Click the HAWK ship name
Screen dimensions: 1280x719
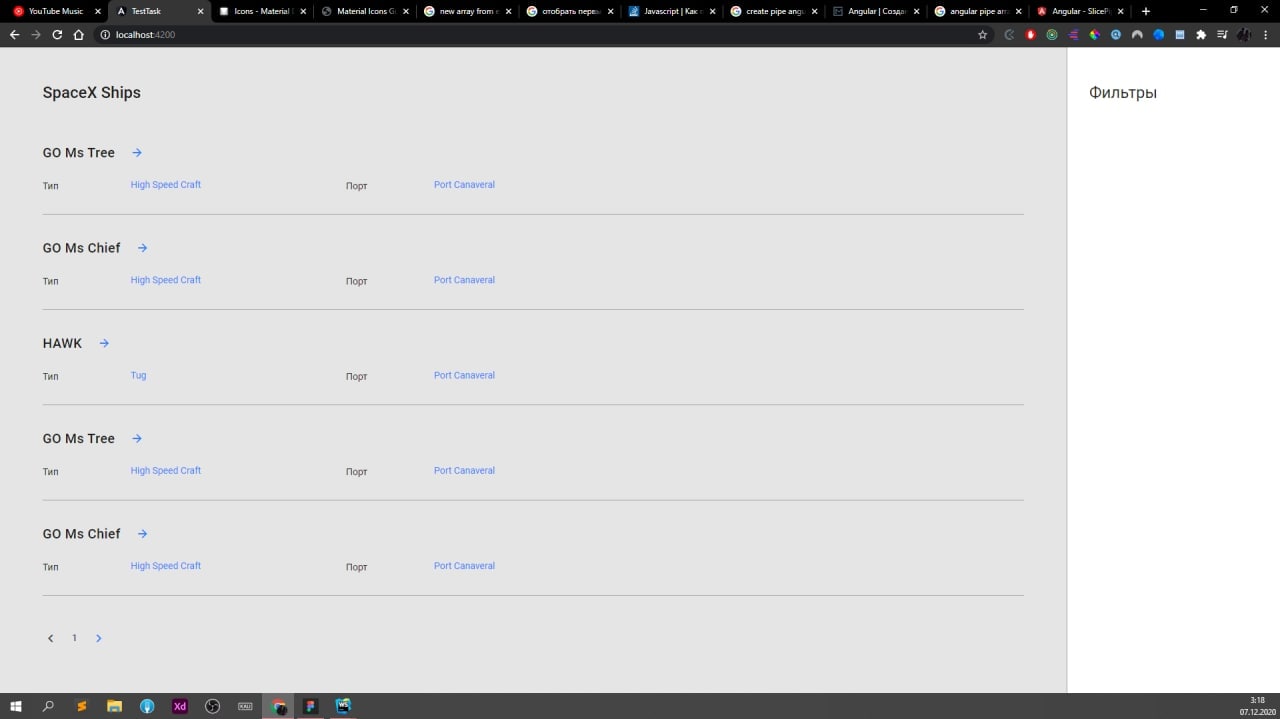tap(62, 343)
